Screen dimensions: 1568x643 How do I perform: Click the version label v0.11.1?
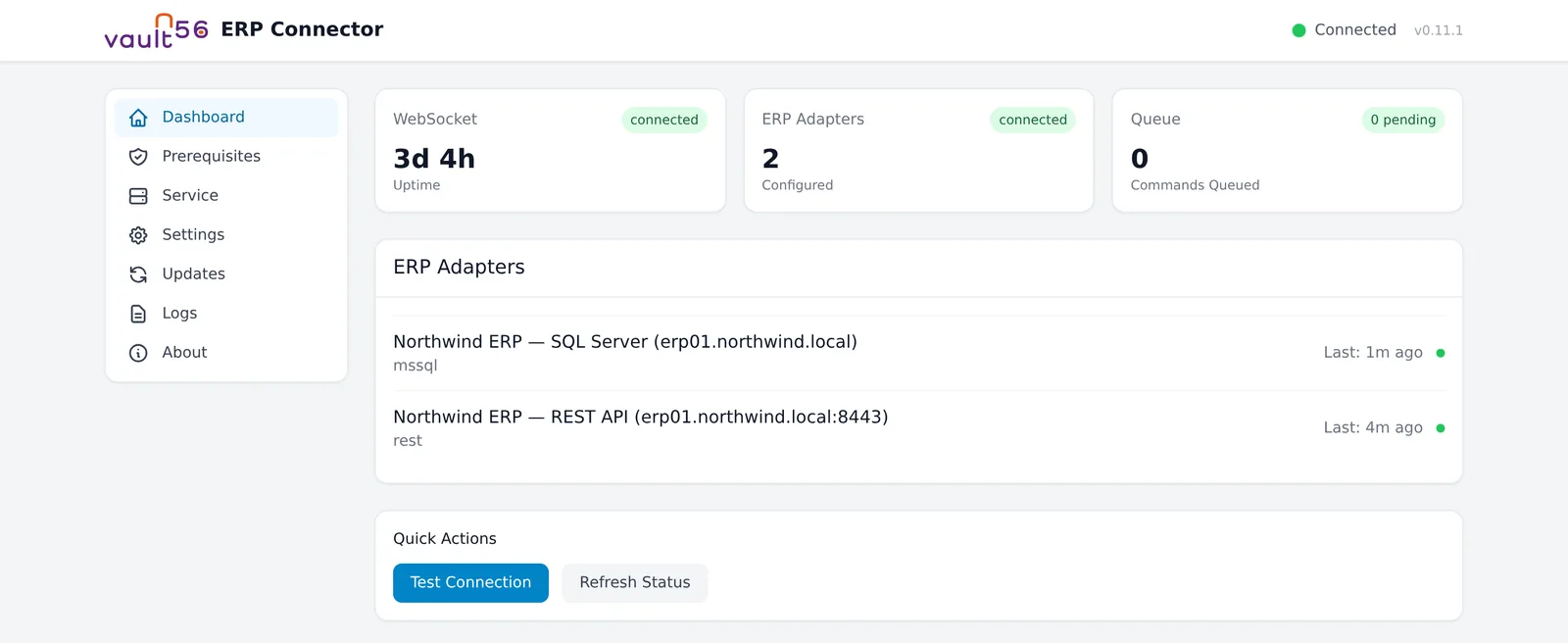point(1438,30)
